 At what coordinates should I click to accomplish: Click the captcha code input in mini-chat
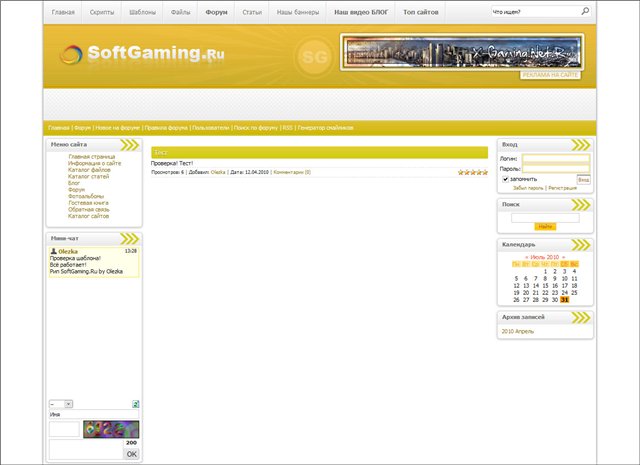click(64, 429)
